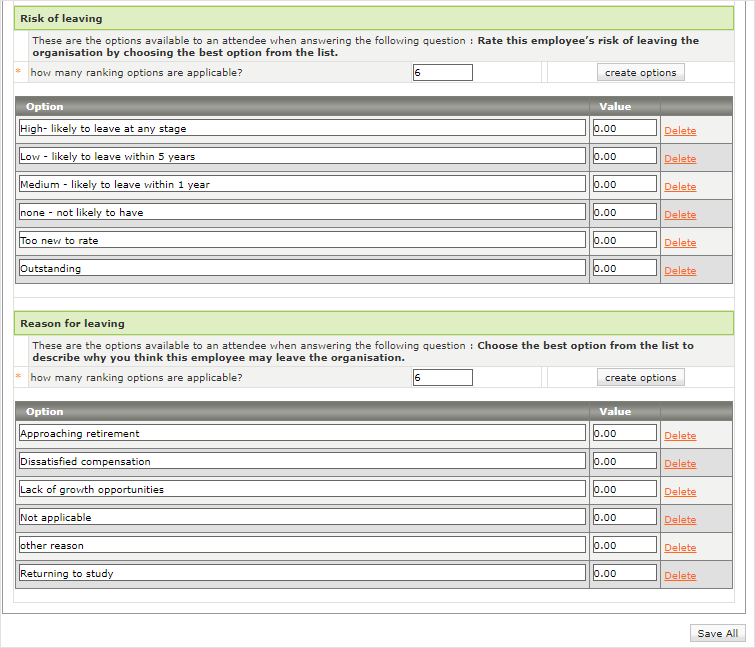Edit the 'Lack of growth opportunities' text field

(302, 490)
